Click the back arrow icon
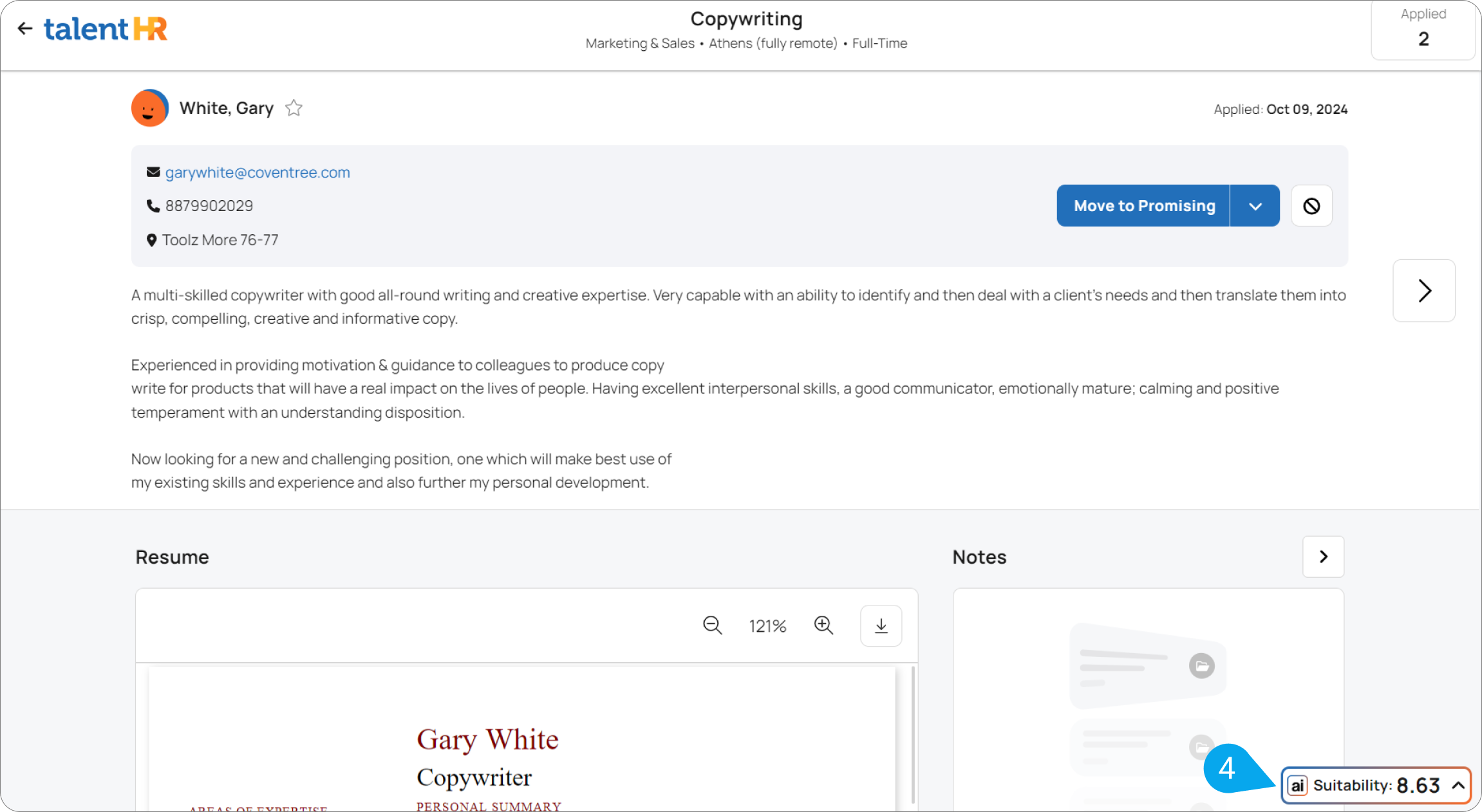The height and width of the screenshot is (812, 1482). click(24, 28)
